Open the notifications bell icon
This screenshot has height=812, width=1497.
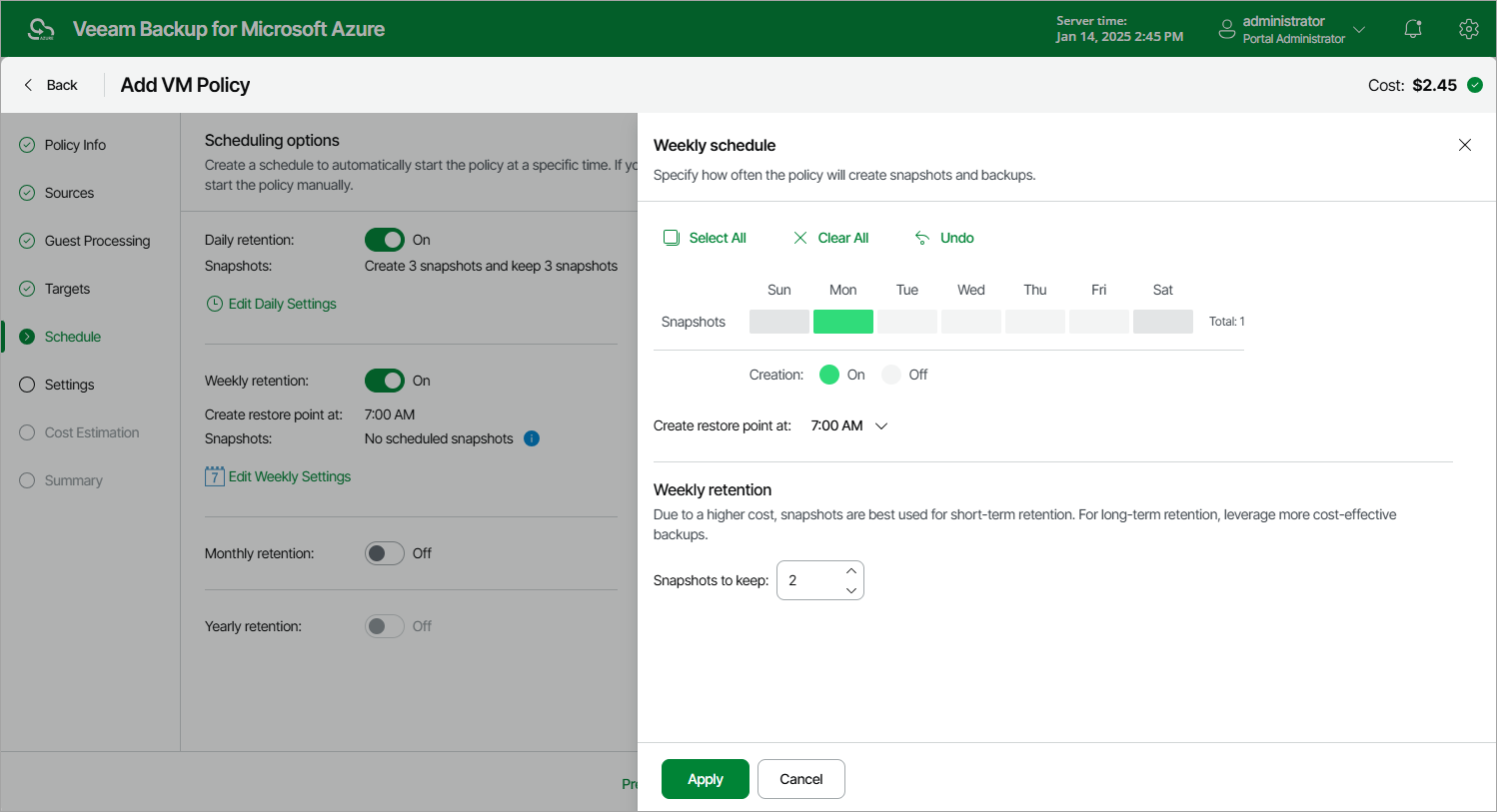[1413, 29]
